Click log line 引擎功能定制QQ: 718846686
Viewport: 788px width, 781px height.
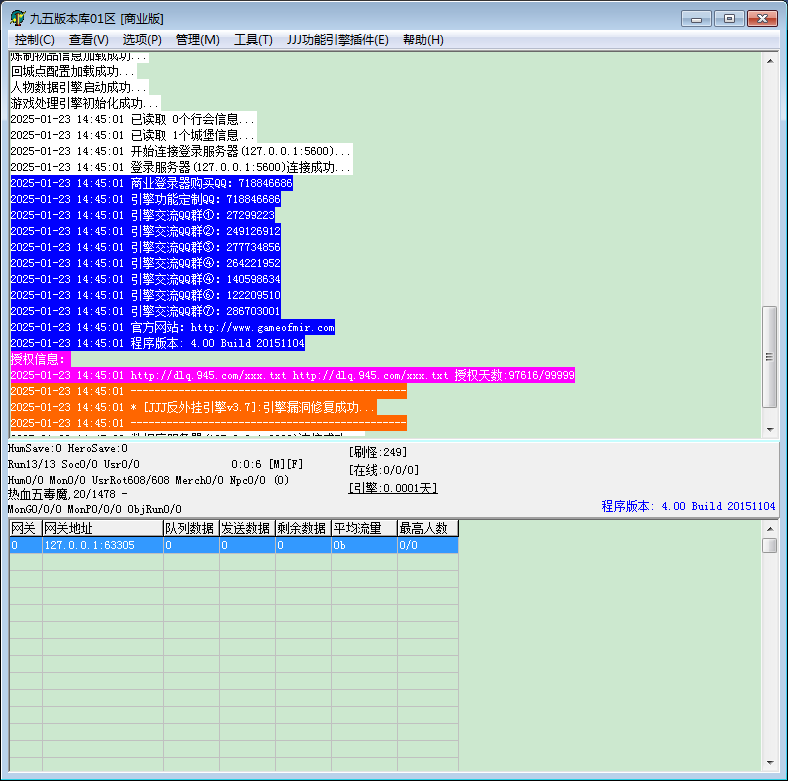[x=145, y=199]
